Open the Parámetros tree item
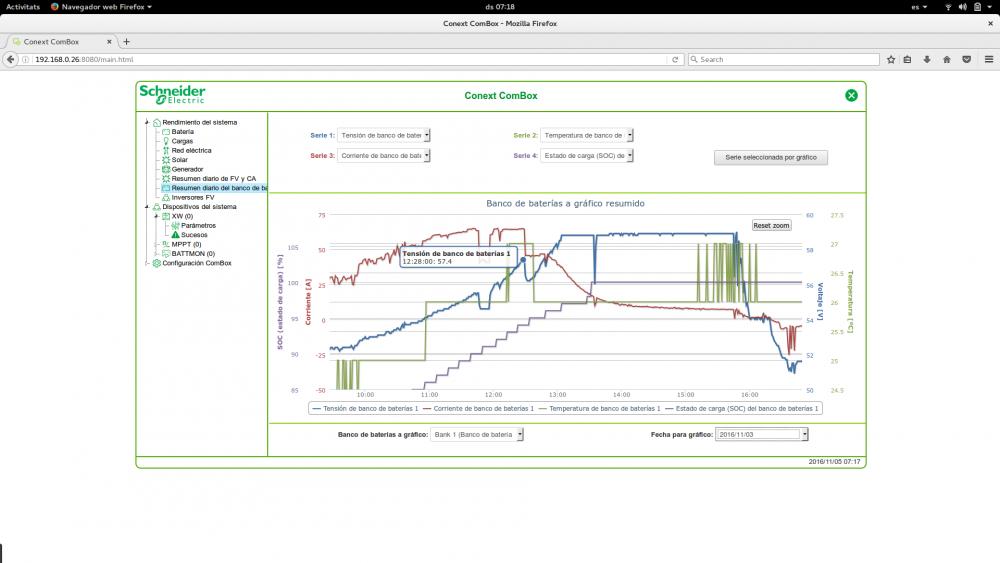 (198, 226)
